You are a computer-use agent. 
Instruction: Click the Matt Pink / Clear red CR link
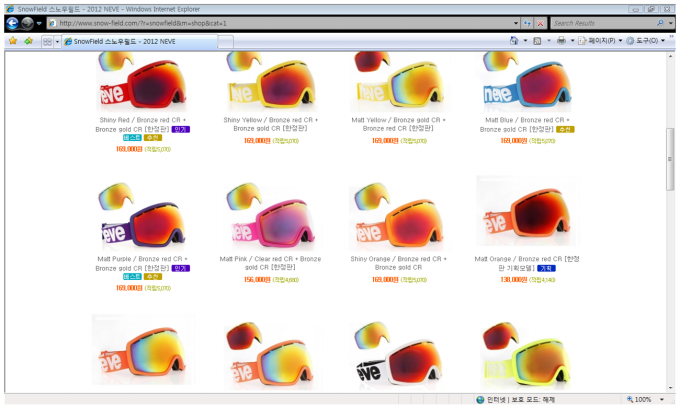[x=270, y=263]
